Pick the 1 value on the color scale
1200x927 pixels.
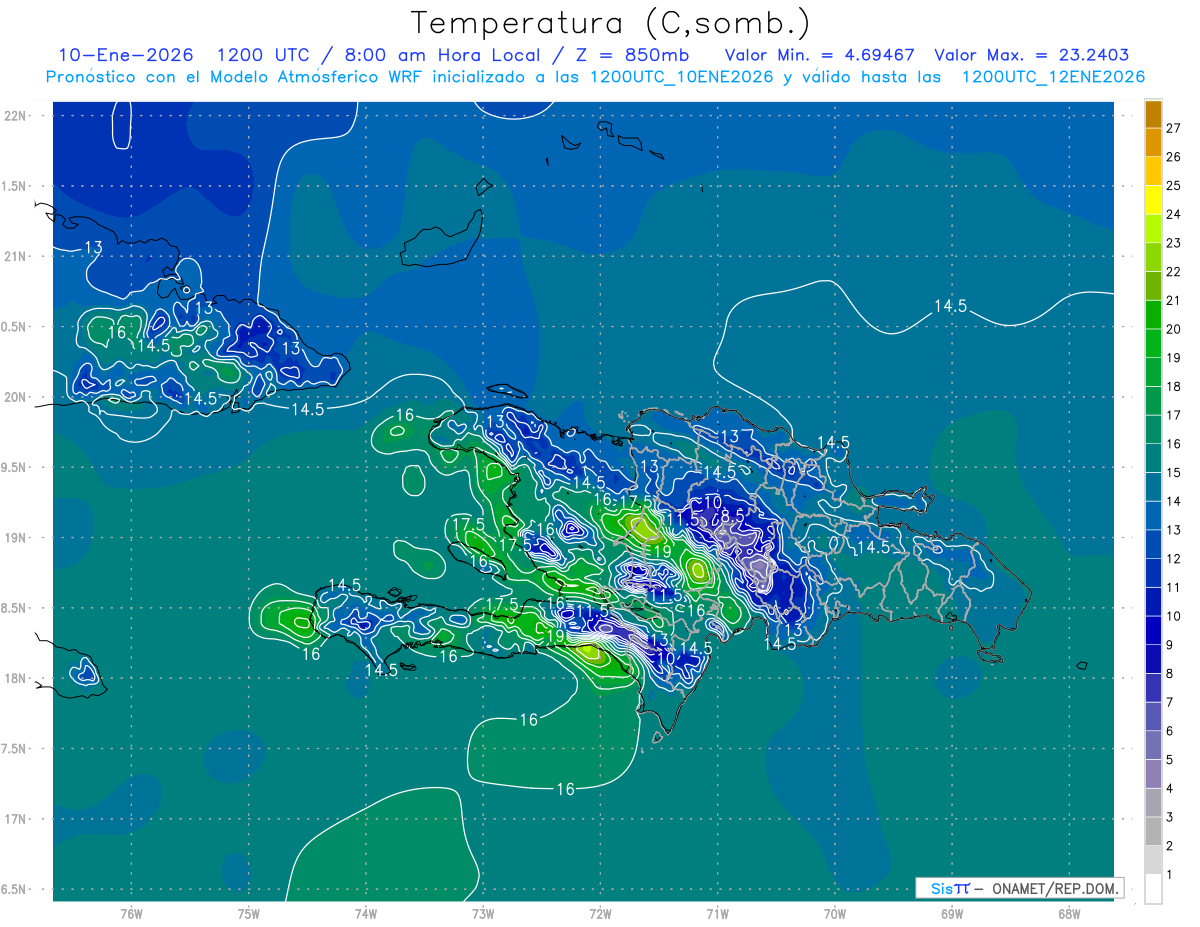point(1174,875)
